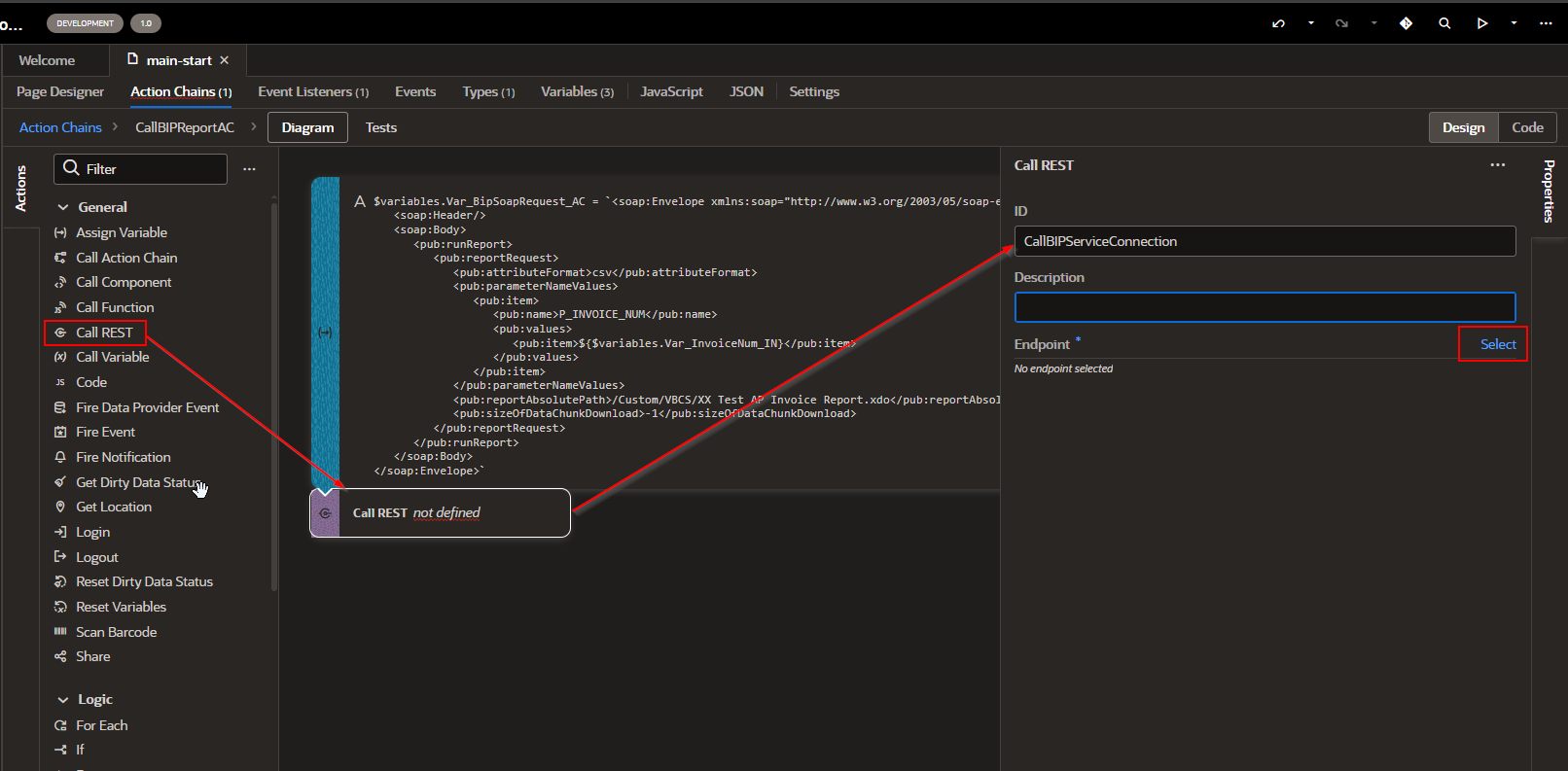Screen dimensions: 1568x771
Task: Select the Get Dirty Data Status icon
Action: coord(60,482)
